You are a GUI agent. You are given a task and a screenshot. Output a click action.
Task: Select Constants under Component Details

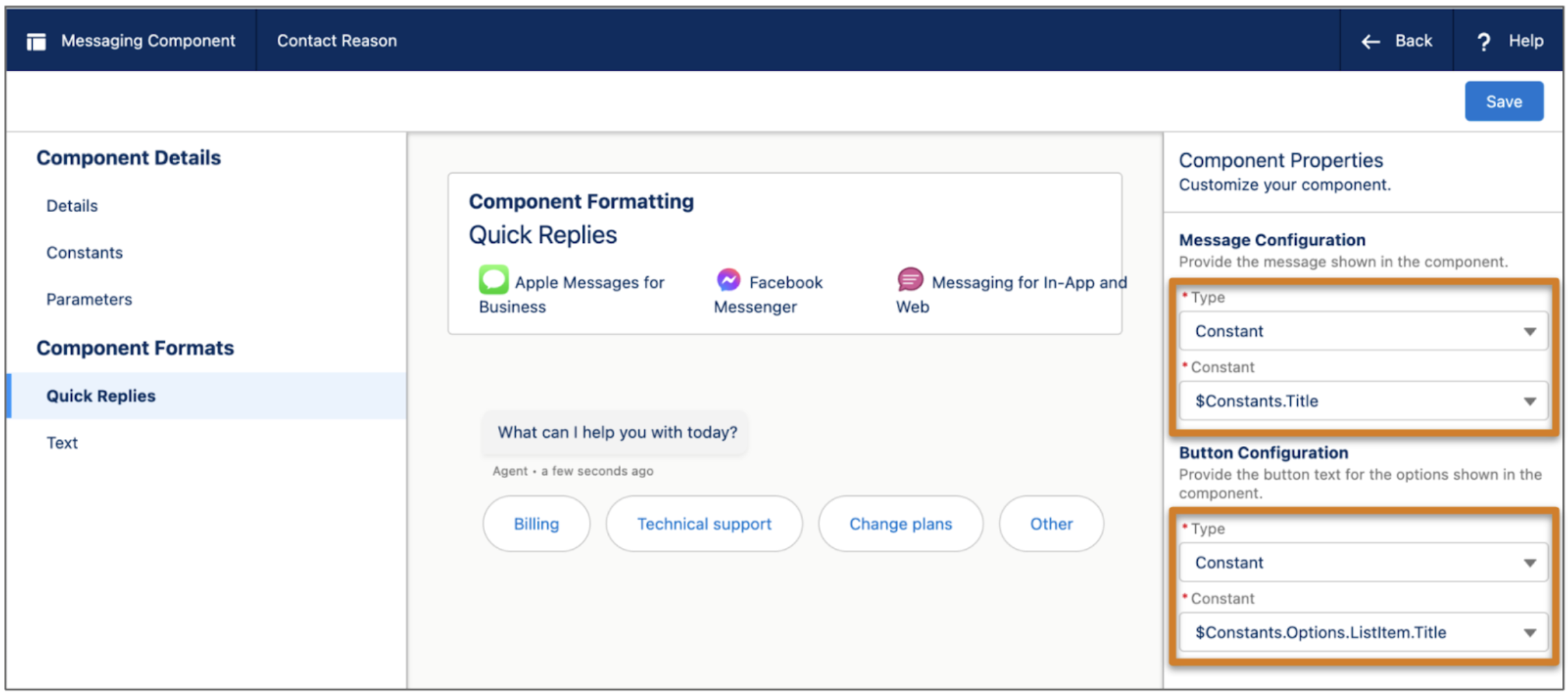point(85,252)
